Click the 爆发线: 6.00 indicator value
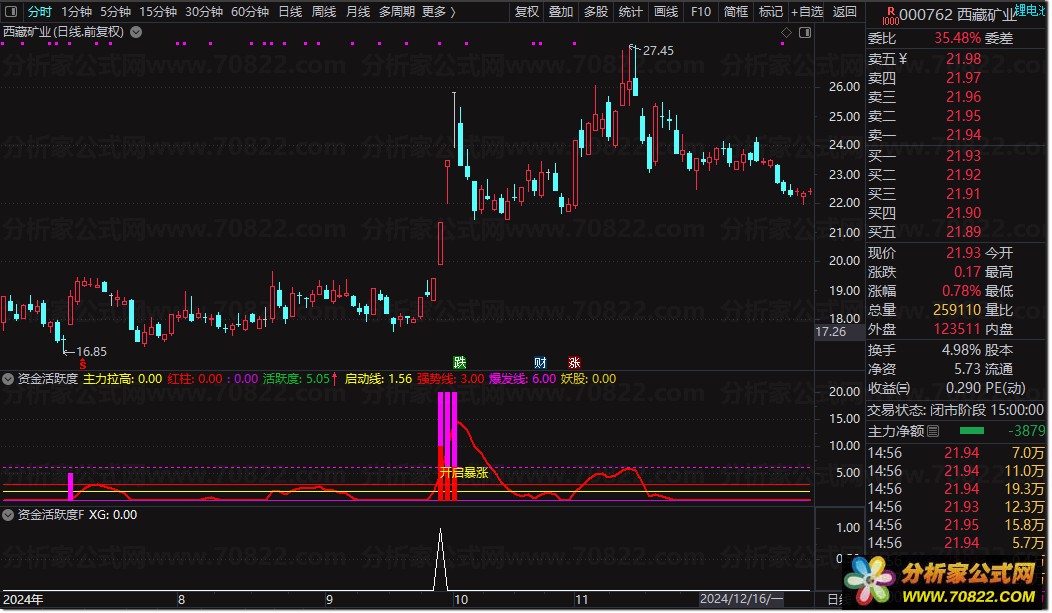The height and width of the screenshot is (613, 1052). pyautogui.click(x=522, y=379)
